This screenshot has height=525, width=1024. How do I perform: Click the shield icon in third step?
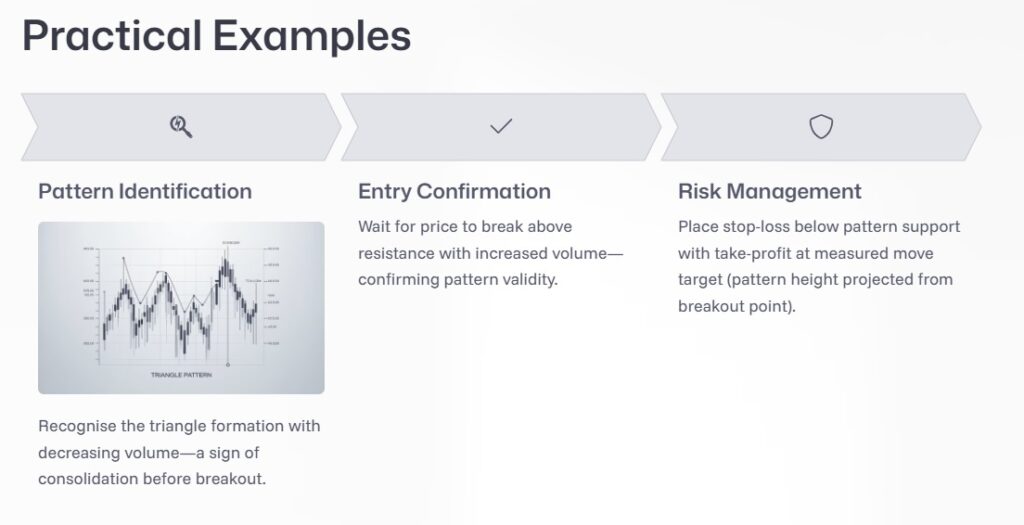(821, 127)
